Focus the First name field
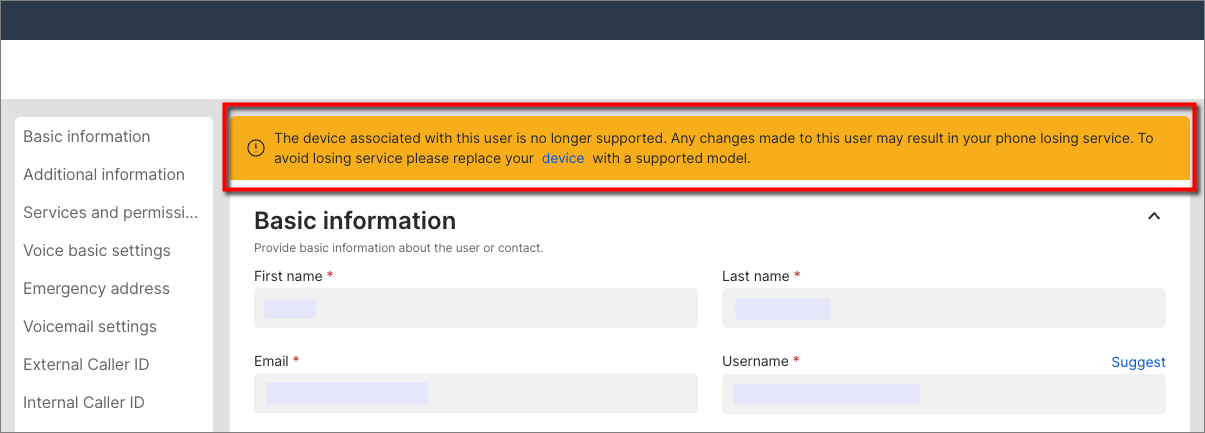This screenshot has height=433, width=1205. tap(476, 308)
